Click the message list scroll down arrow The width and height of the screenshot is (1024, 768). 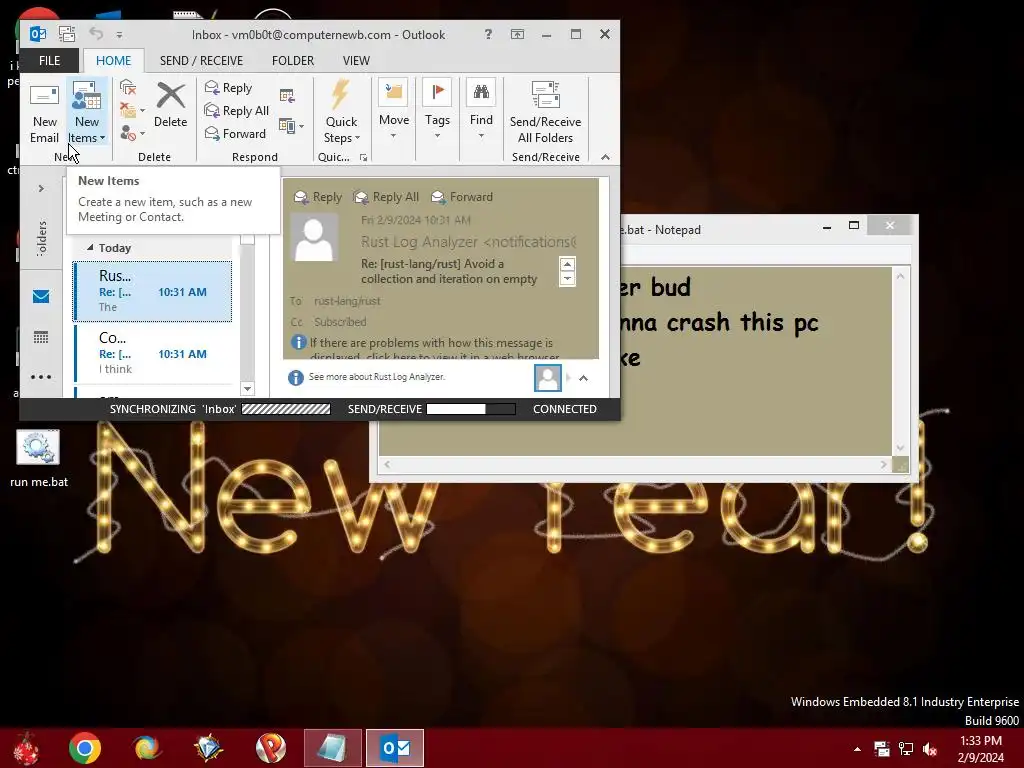click(x=247, y=389)
